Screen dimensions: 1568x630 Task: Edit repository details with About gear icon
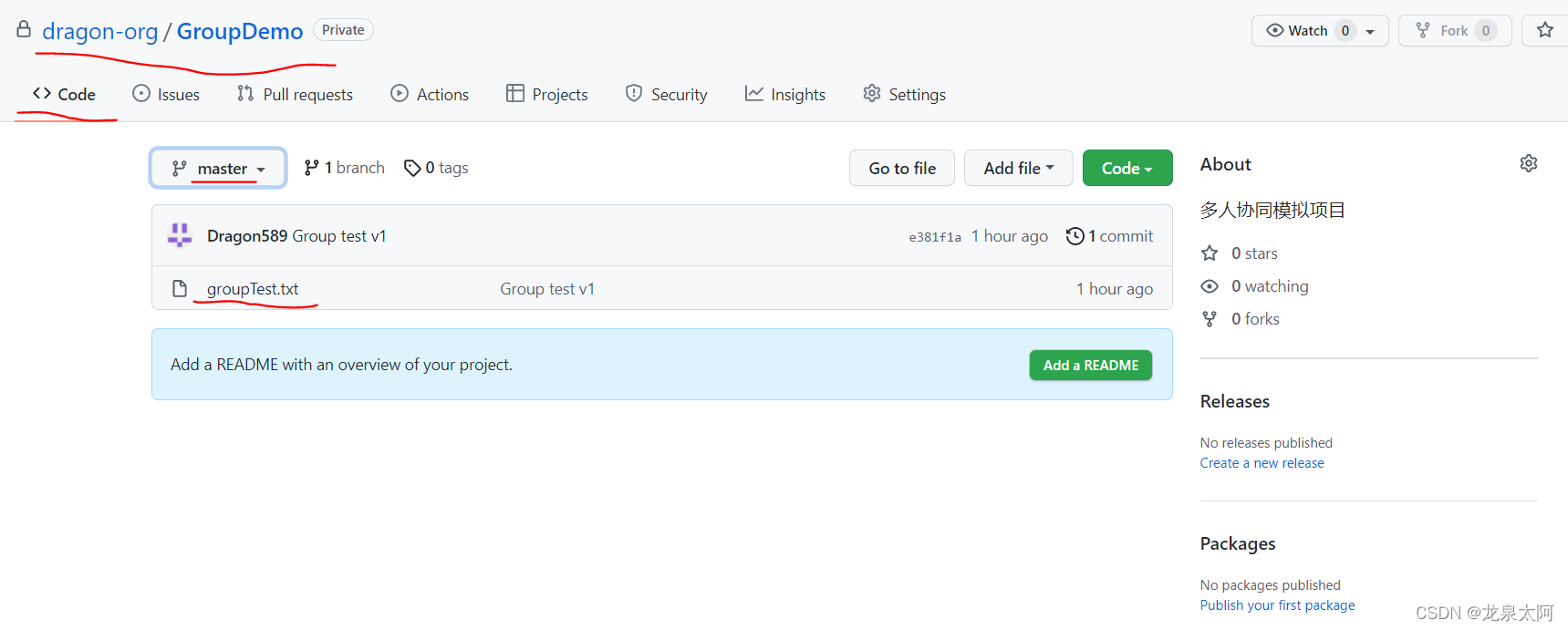click(1529, 163)
